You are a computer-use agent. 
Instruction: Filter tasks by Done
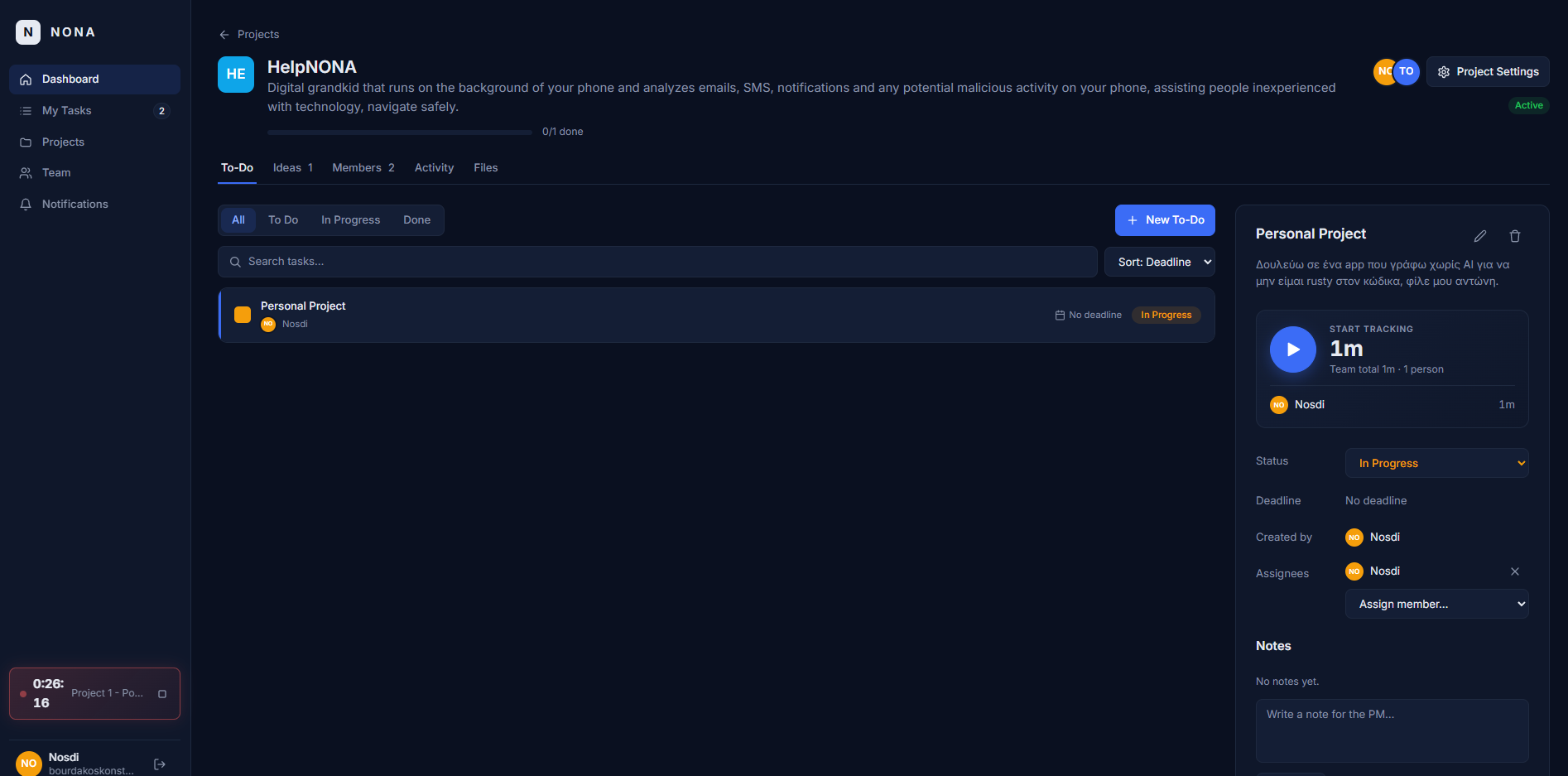click(417, 220)
